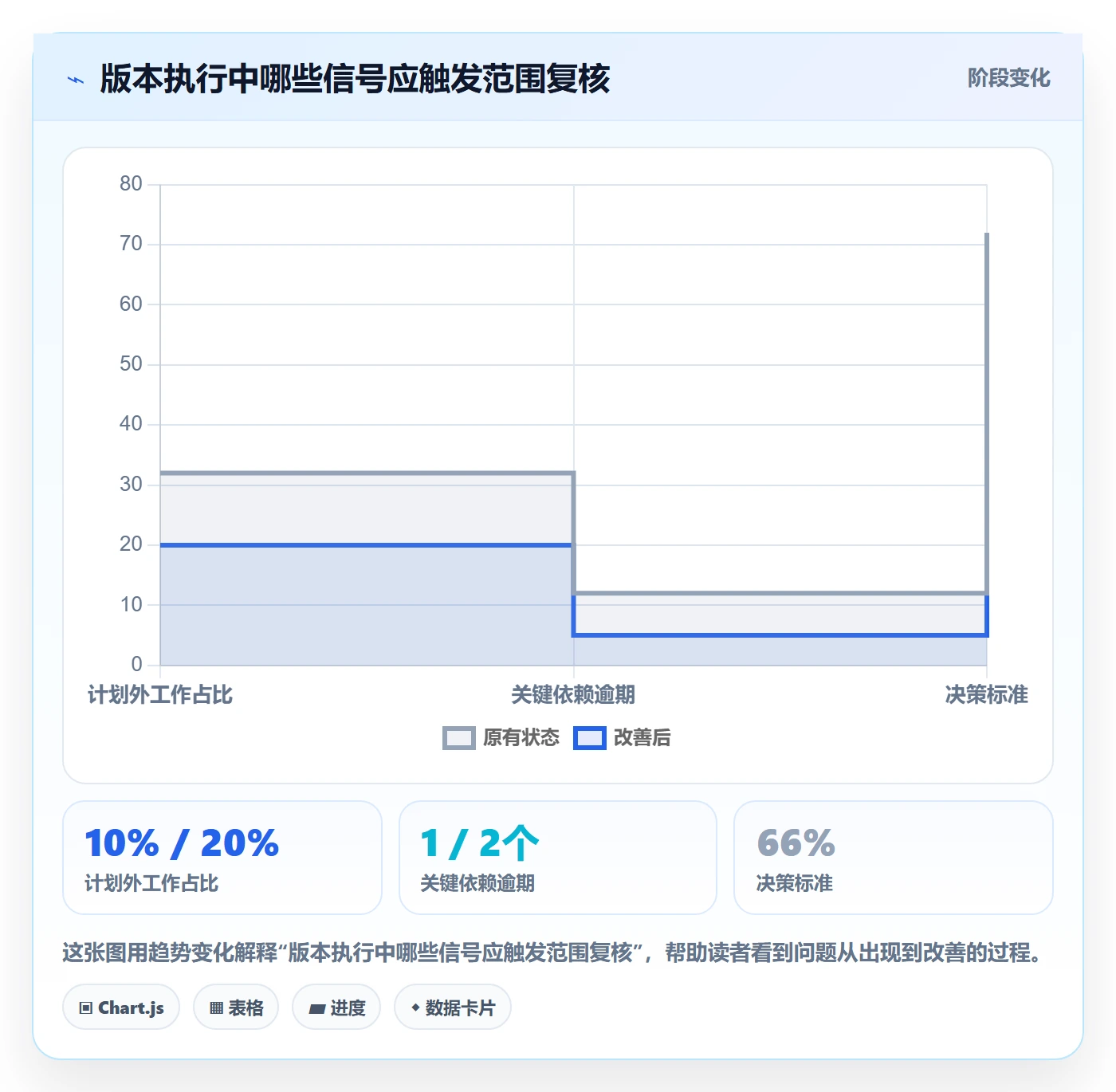Toggle the 原有状态 legend box
This screenshot has height=1092, width=1116.
pos(459,738)
